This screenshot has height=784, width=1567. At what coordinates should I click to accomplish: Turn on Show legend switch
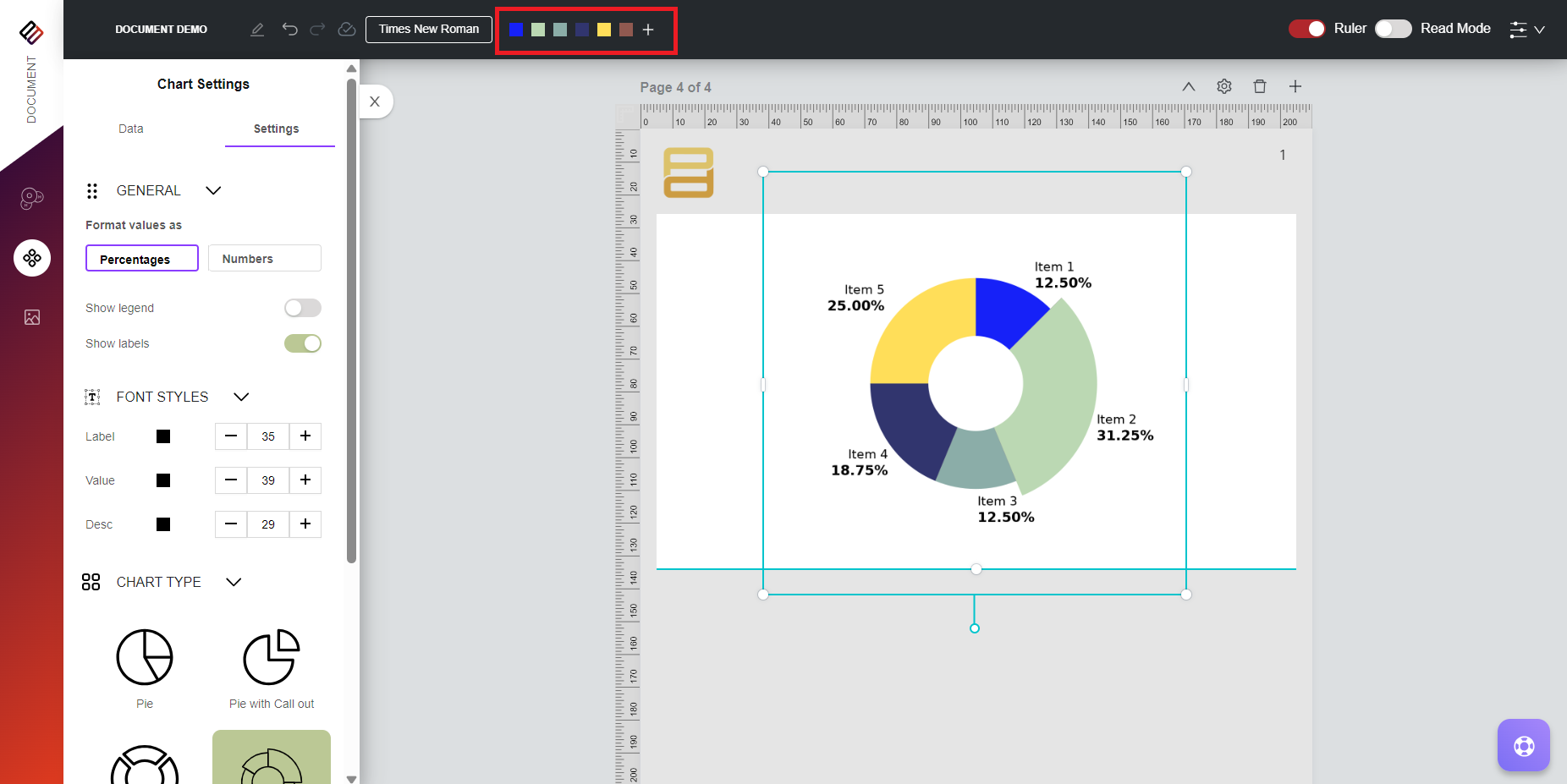coord(303,308)
